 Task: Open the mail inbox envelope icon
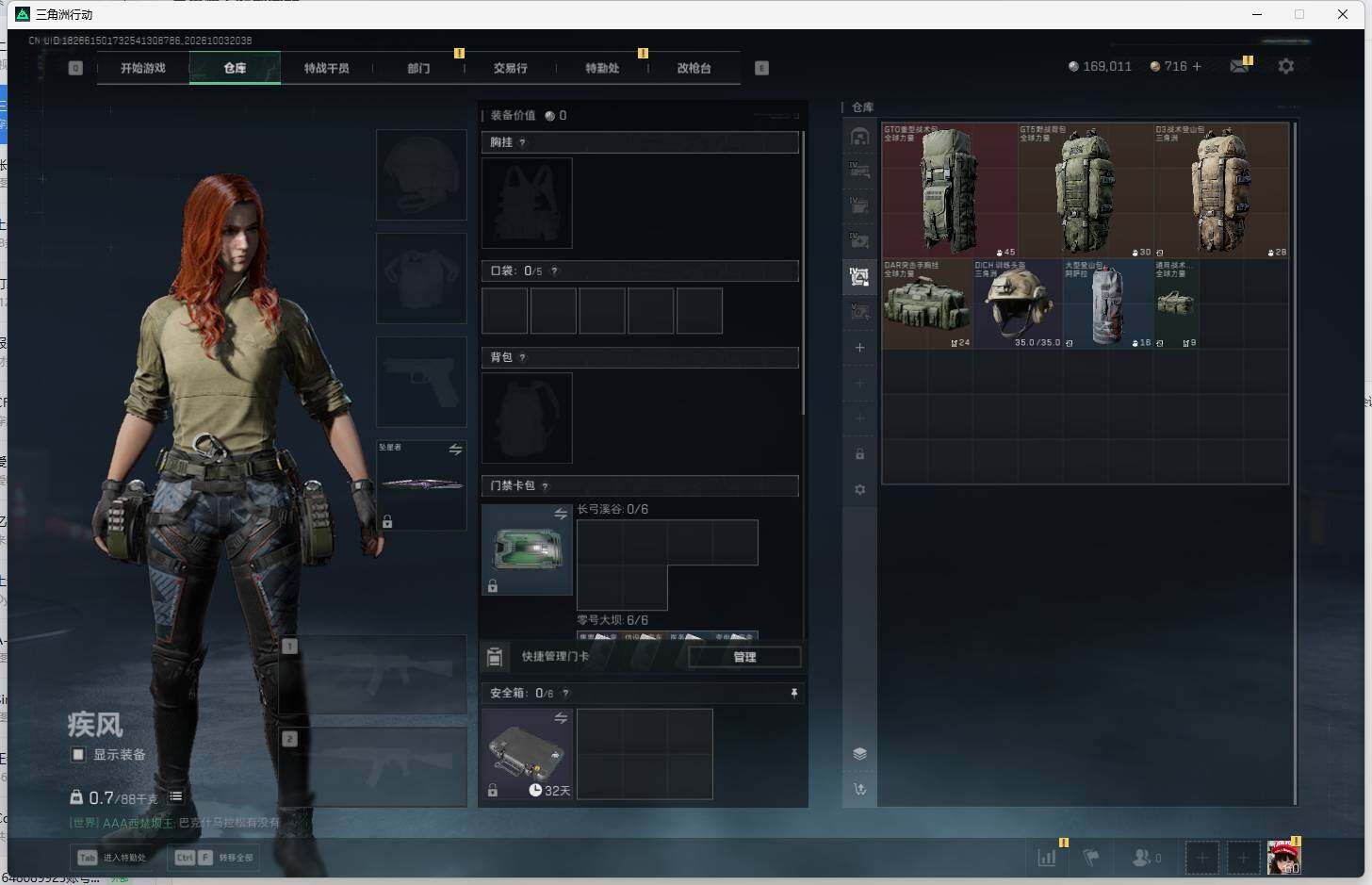[x=1239, y=66]
